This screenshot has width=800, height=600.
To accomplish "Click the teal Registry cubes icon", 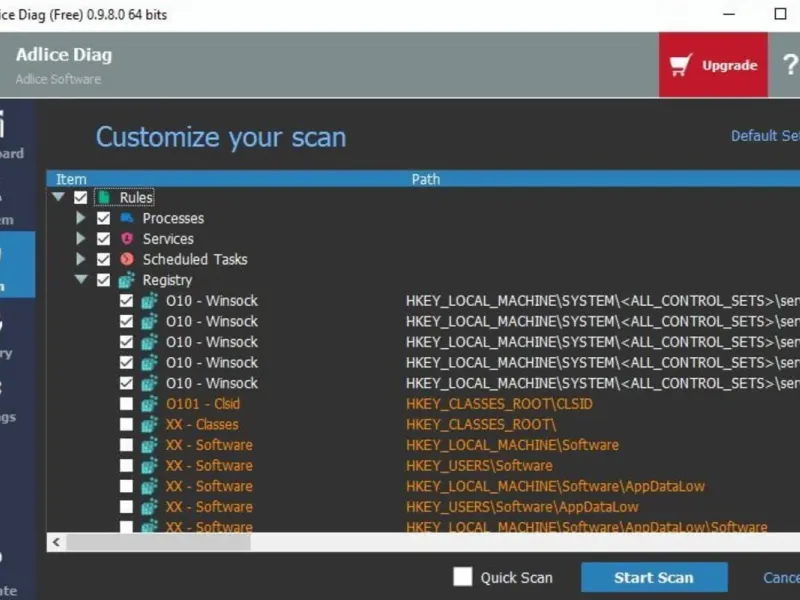I will click(x=127, y=280).
